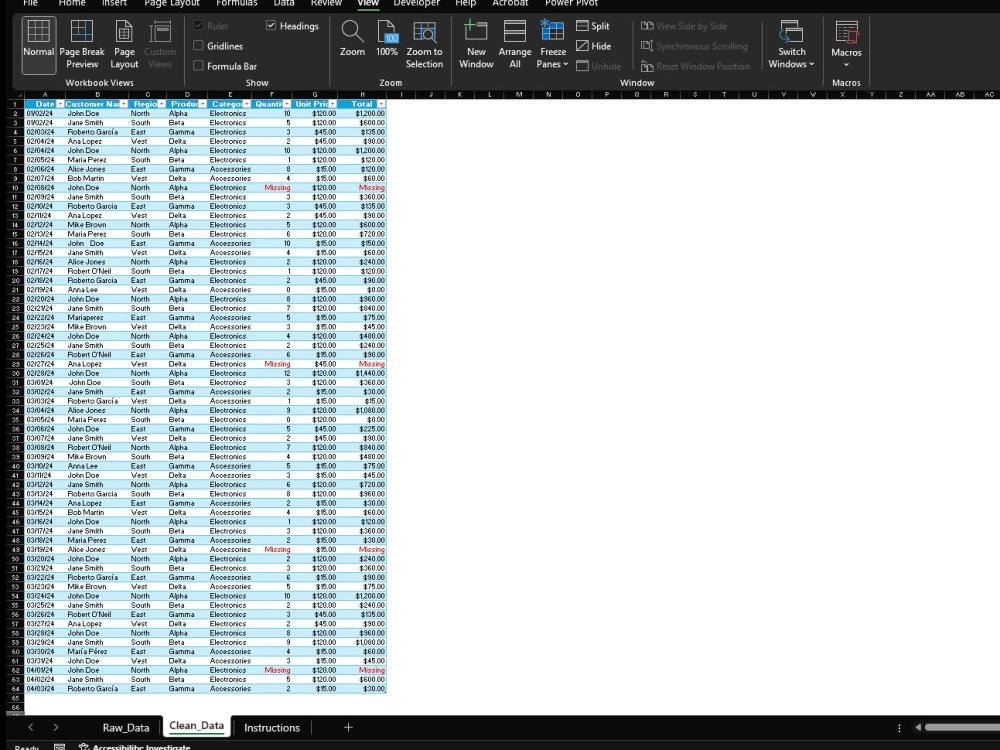
Task: Click Select All corner of grid
Action: (15, 94)
